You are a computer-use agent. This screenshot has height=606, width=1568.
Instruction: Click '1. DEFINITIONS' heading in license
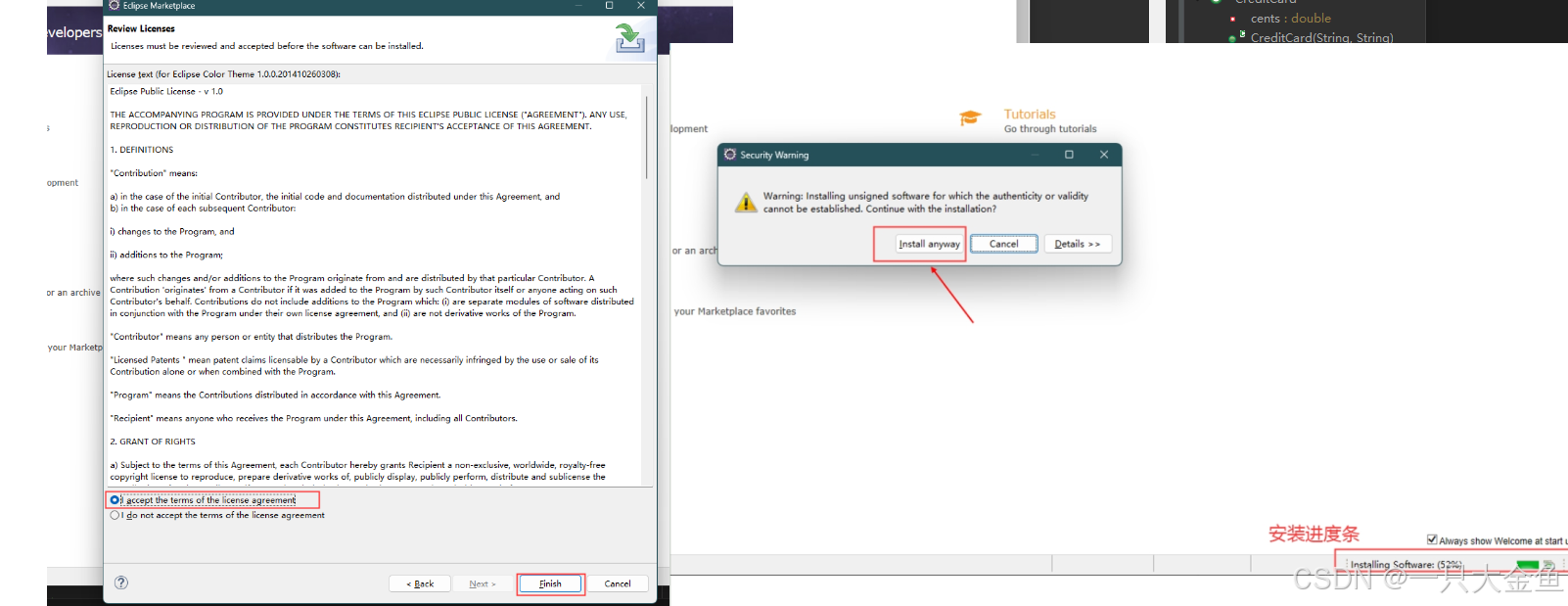(142, 150)
